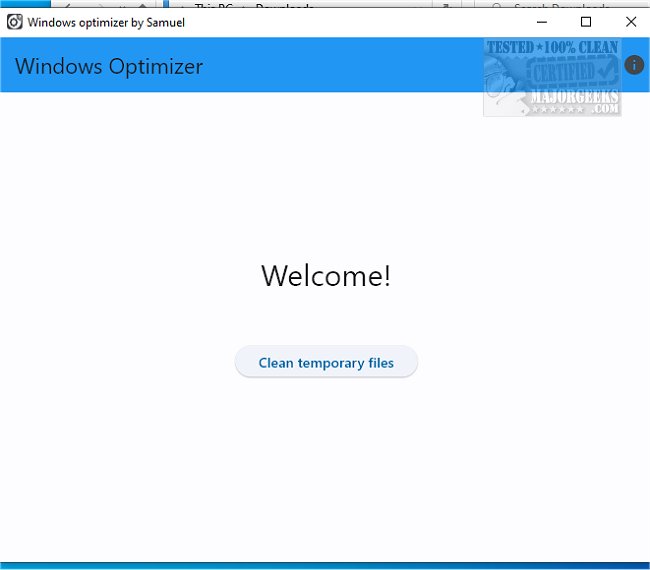This screenshot has height=570, width=650.
Task: Click the Welcome! heading text
Action: [326, 275]
